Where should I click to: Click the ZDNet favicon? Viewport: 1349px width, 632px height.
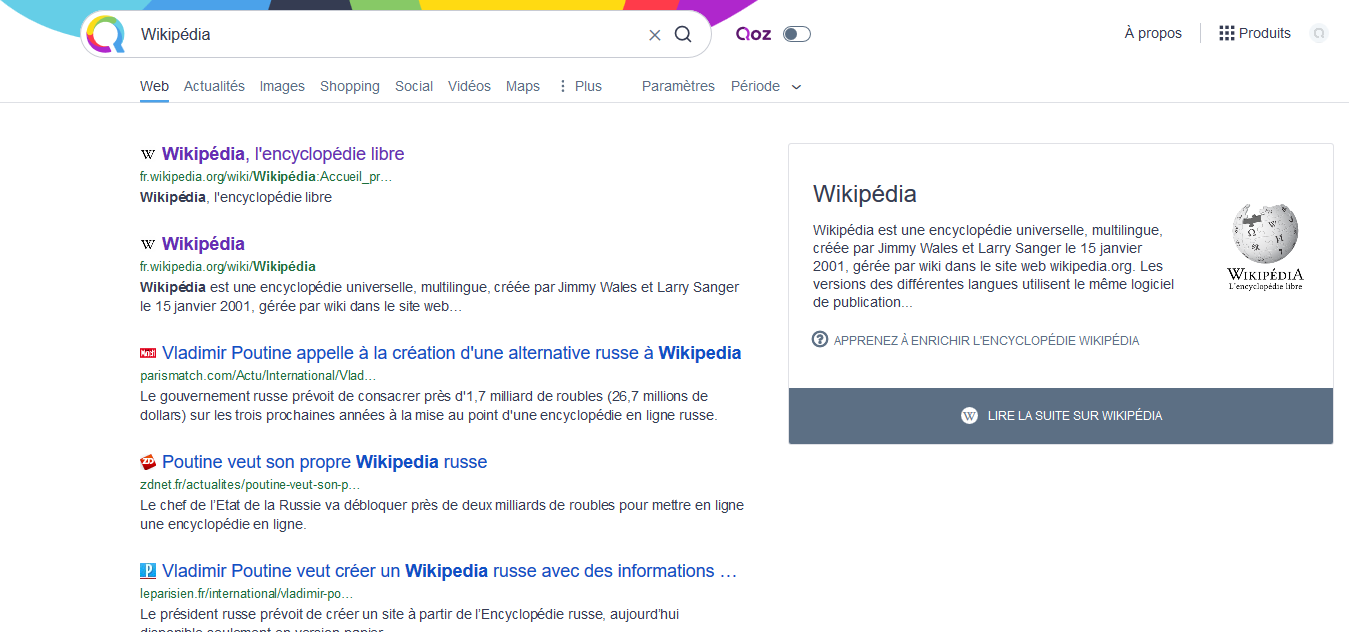(148, 462)
